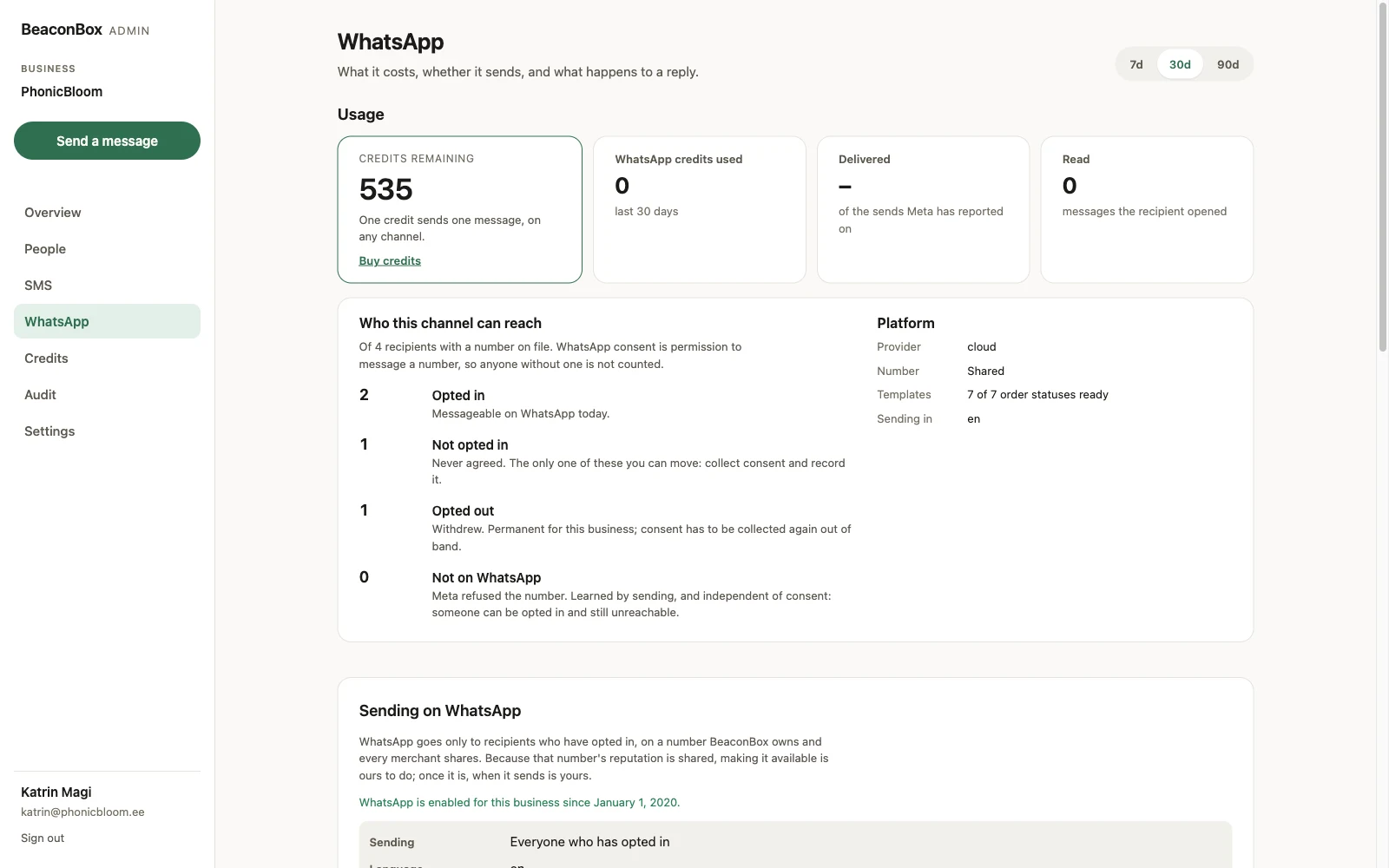Click Everyone who has opted in
The width and height of the screenshot is (1389, 868).
(589, 842)
